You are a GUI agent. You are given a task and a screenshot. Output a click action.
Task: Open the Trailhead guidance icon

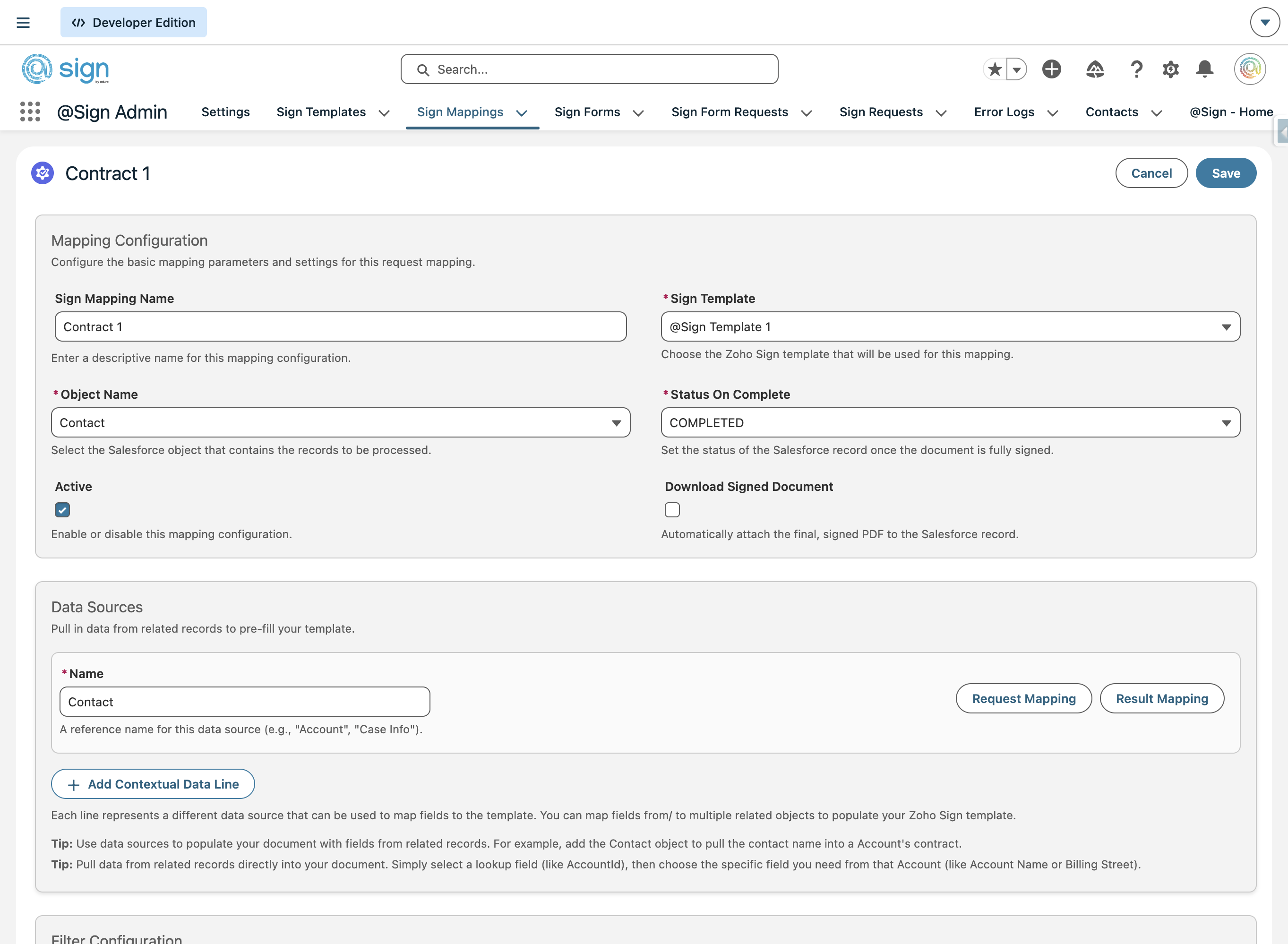point(1094,69)
